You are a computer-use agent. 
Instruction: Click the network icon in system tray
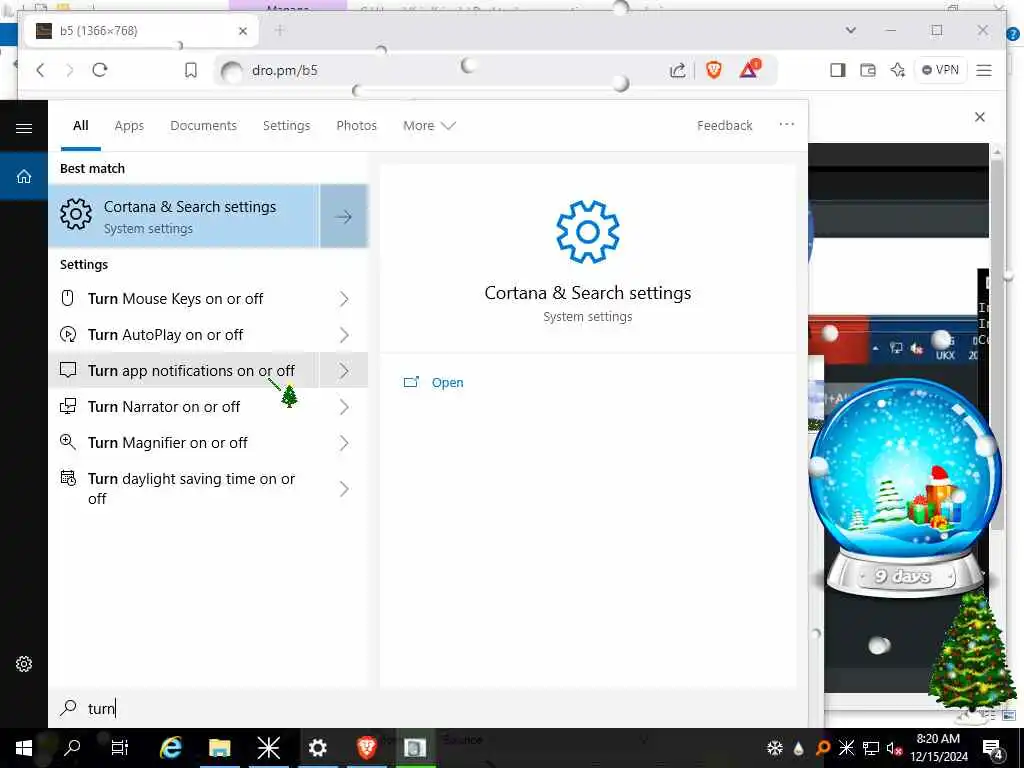tap(871, 748)
